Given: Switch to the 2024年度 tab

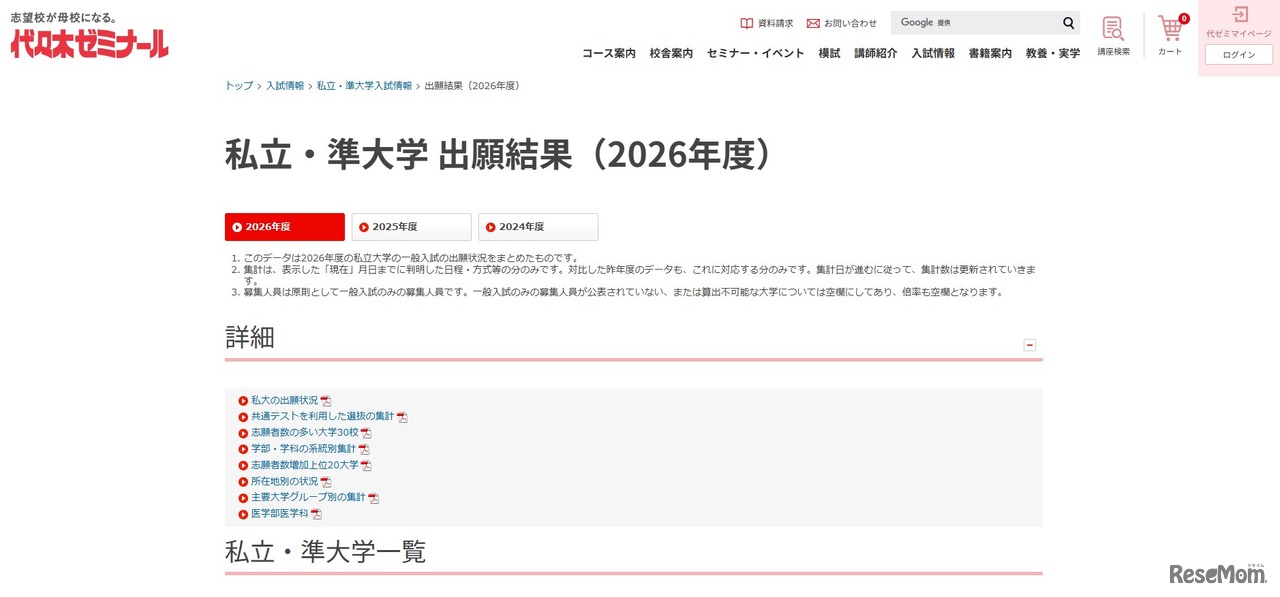Looking at the screenshot, I should [539, 227].
